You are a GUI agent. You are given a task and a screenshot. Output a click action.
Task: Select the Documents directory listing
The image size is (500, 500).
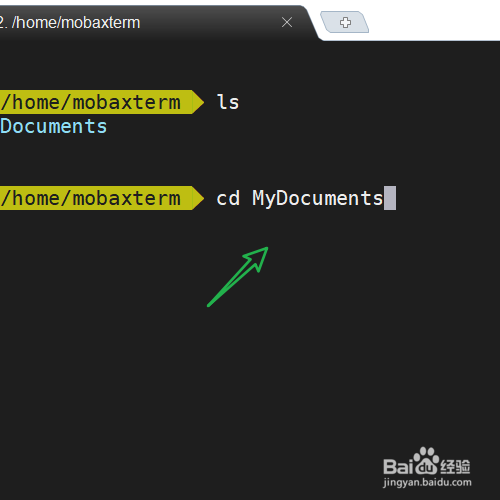click(53, 126)
